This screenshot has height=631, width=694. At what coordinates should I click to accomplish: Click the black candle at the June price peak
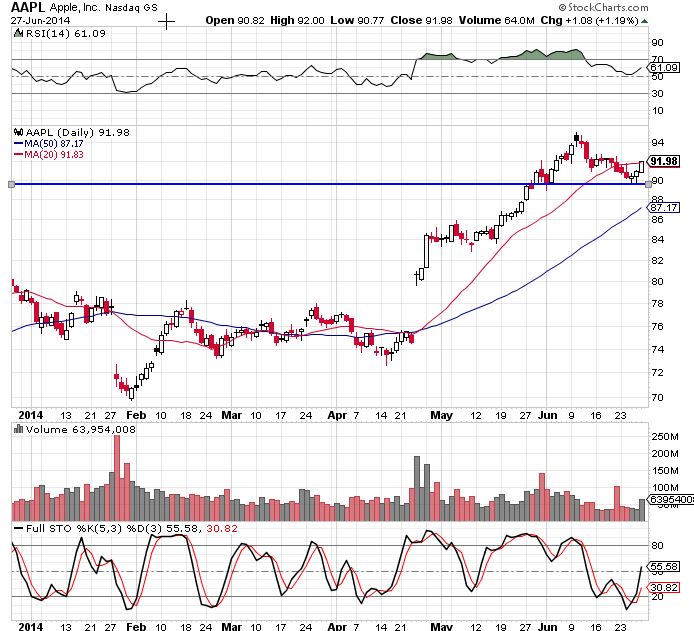pos(576,138)
